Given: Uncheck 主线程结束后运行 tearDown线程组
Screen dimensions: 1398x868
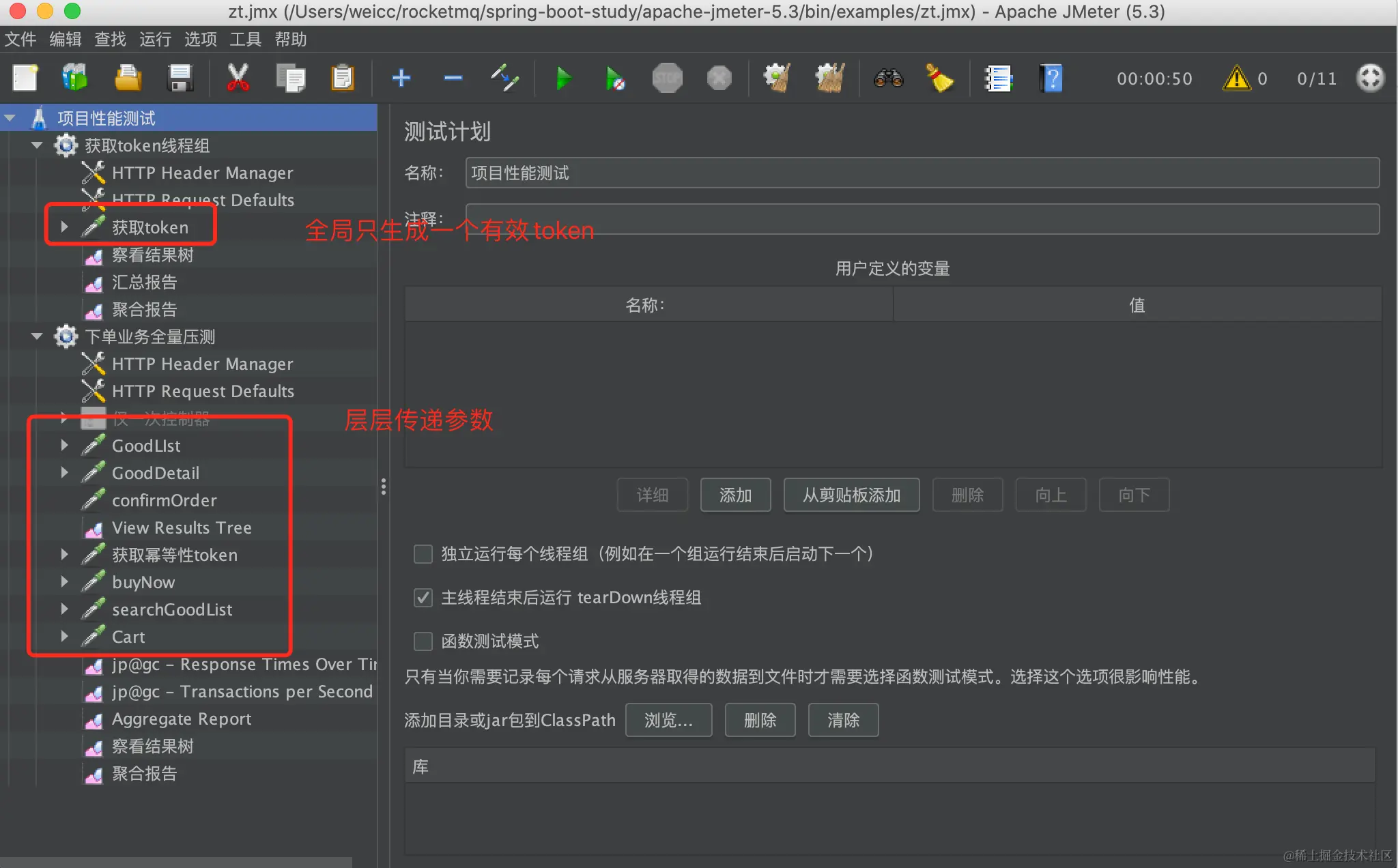Looking at the screenshot, I should [423, 598].
